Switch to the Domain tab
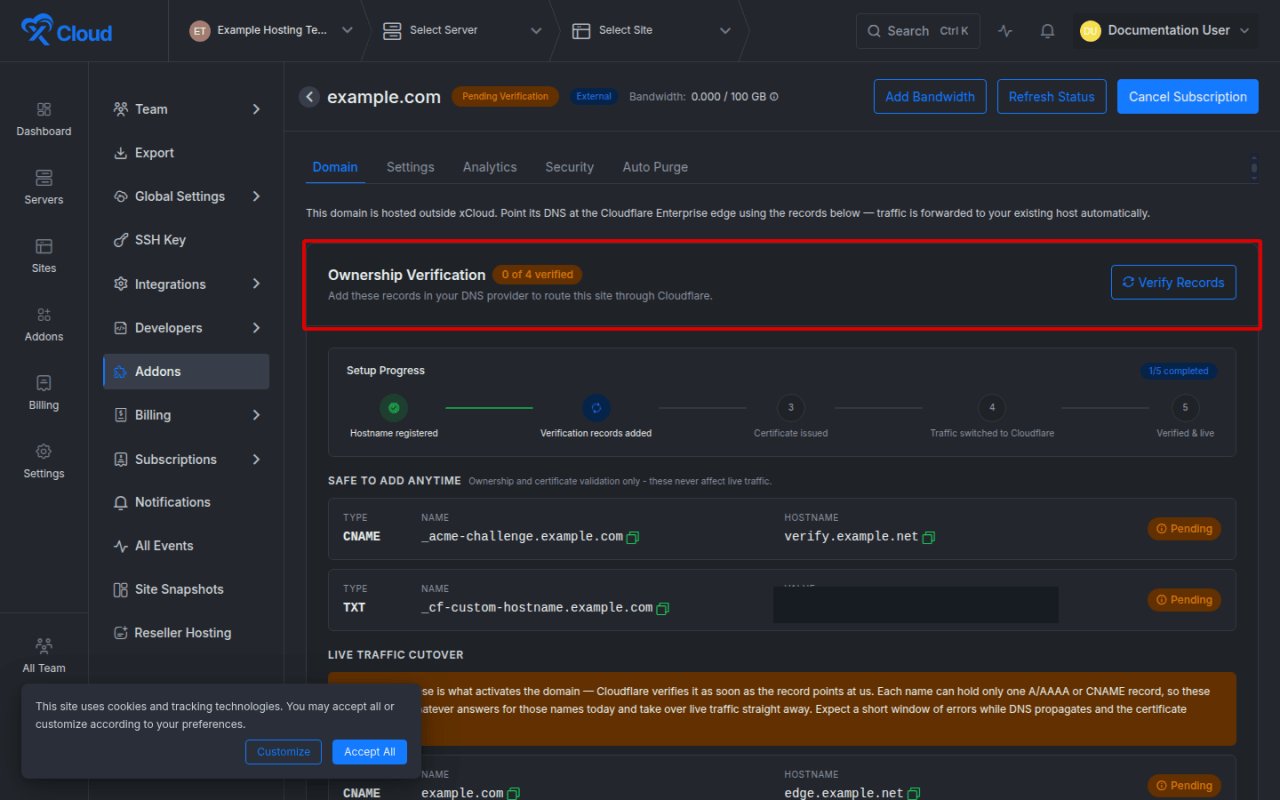The width and height of the screenshot is (1280, 800). 335,167
